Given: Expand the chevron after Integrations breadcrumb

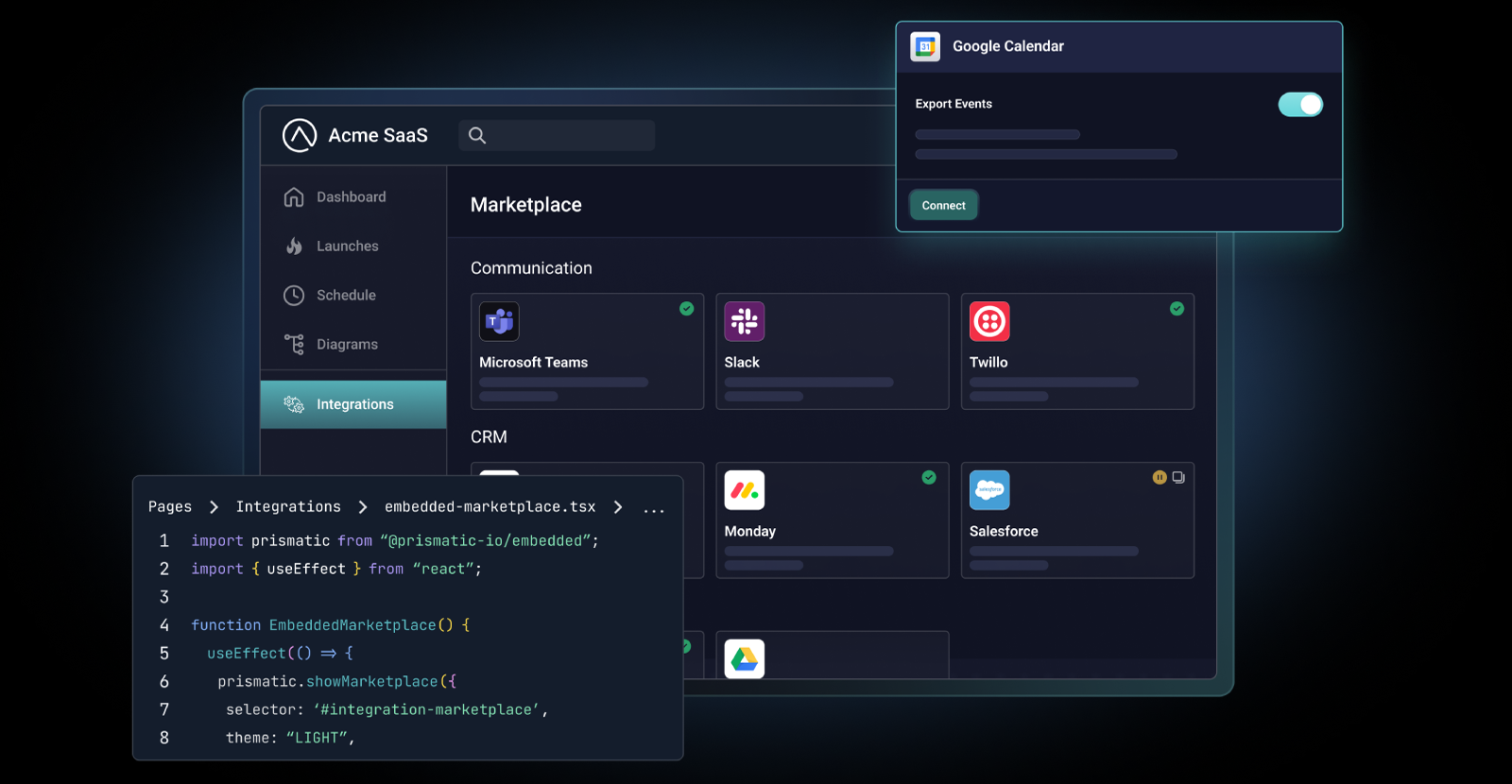Looking at the screenshot, I should (x=362, y=507).
